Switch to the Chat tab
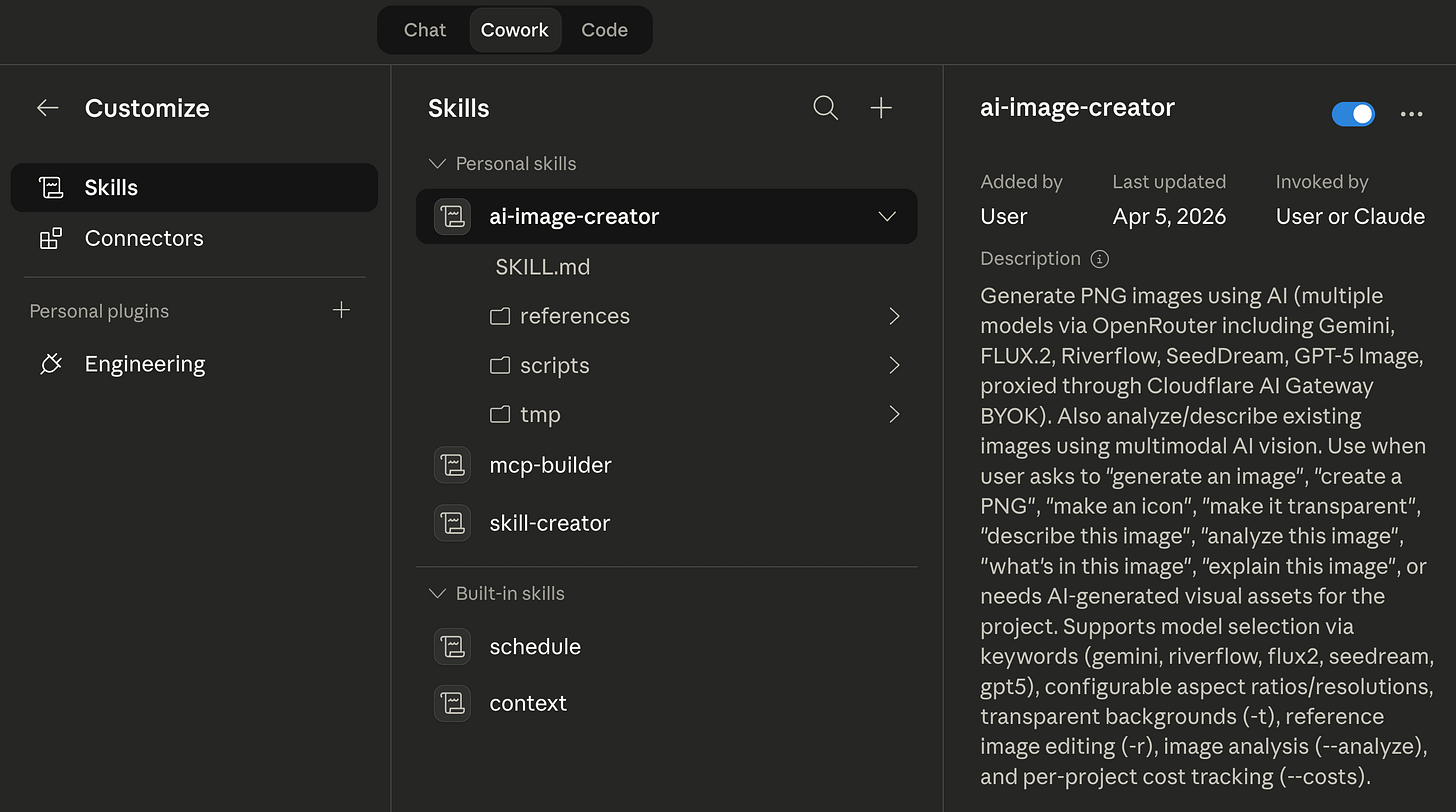 coord(424,30)
